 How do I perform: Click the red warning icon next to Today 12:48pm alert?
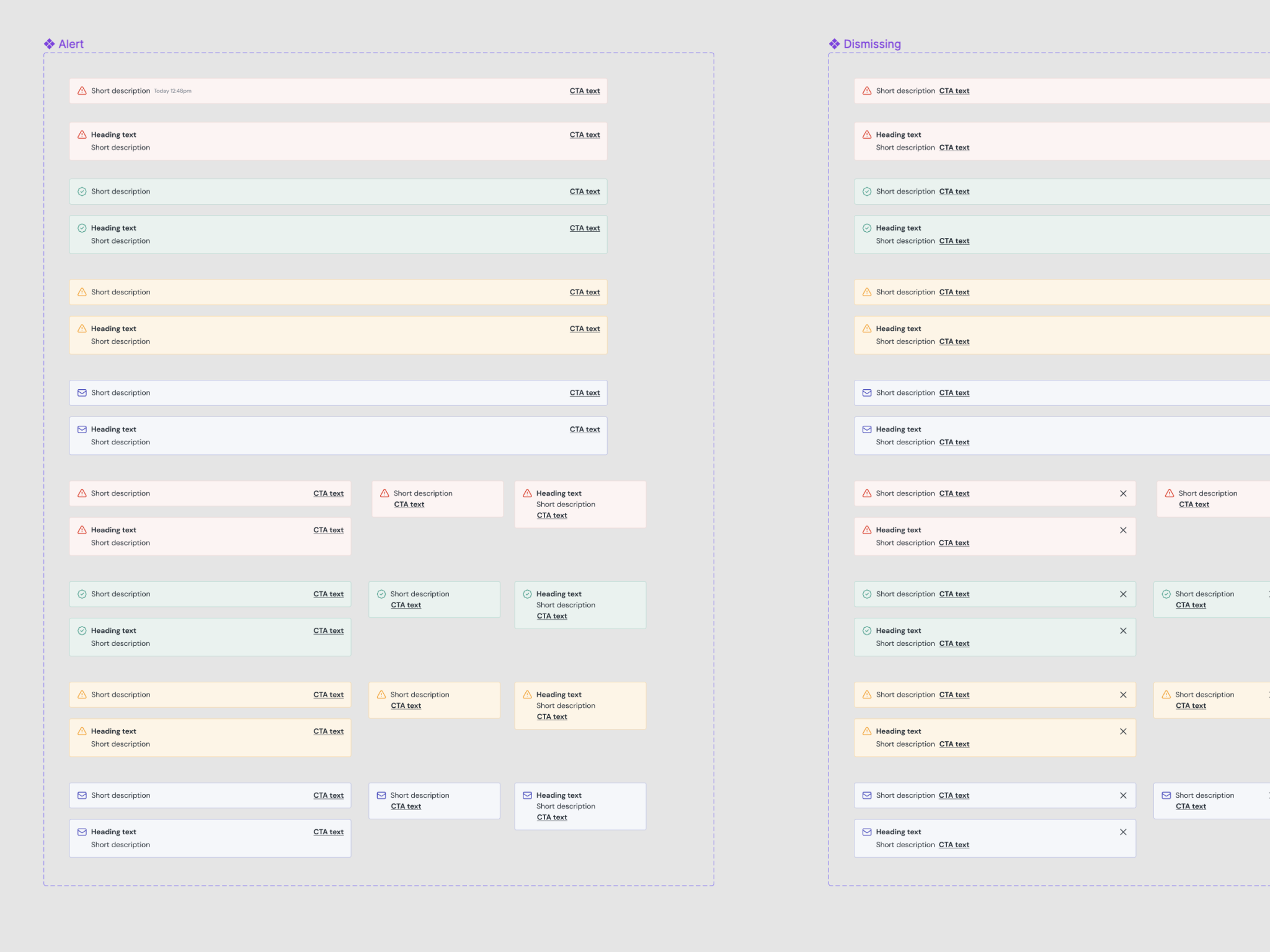coord(82,91)
